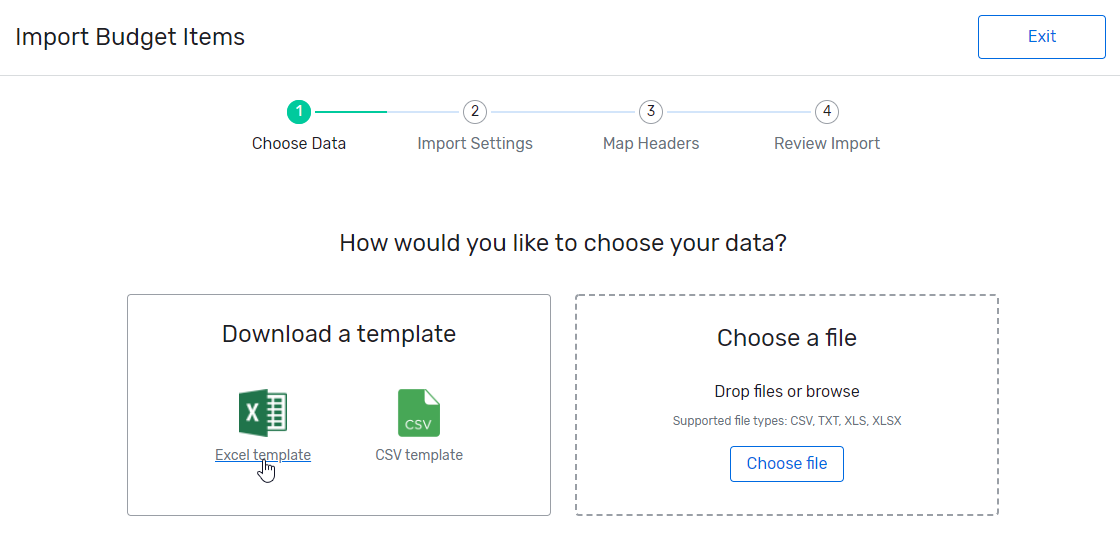
Task: Select the step 2 circle indicator
Action: (475, 111)
